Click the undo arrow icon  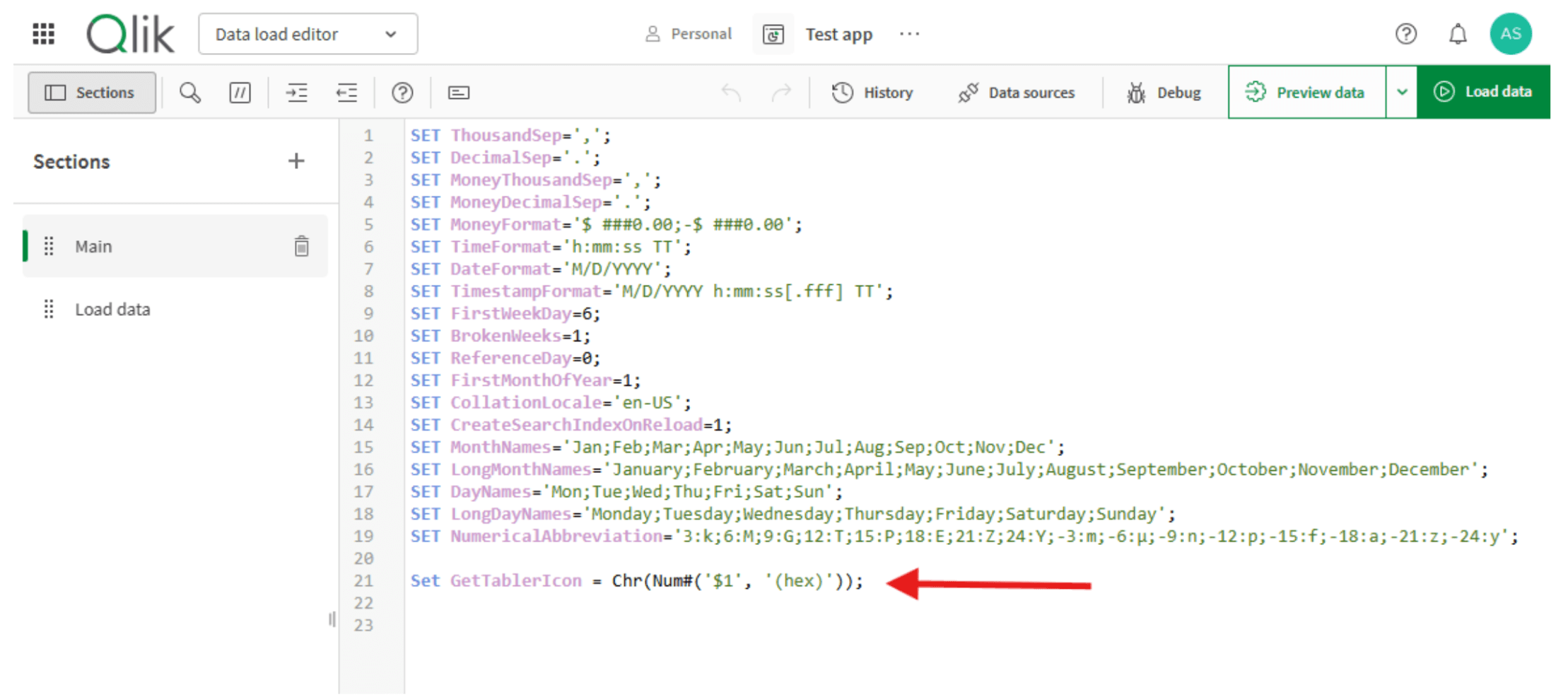[731, 93]
